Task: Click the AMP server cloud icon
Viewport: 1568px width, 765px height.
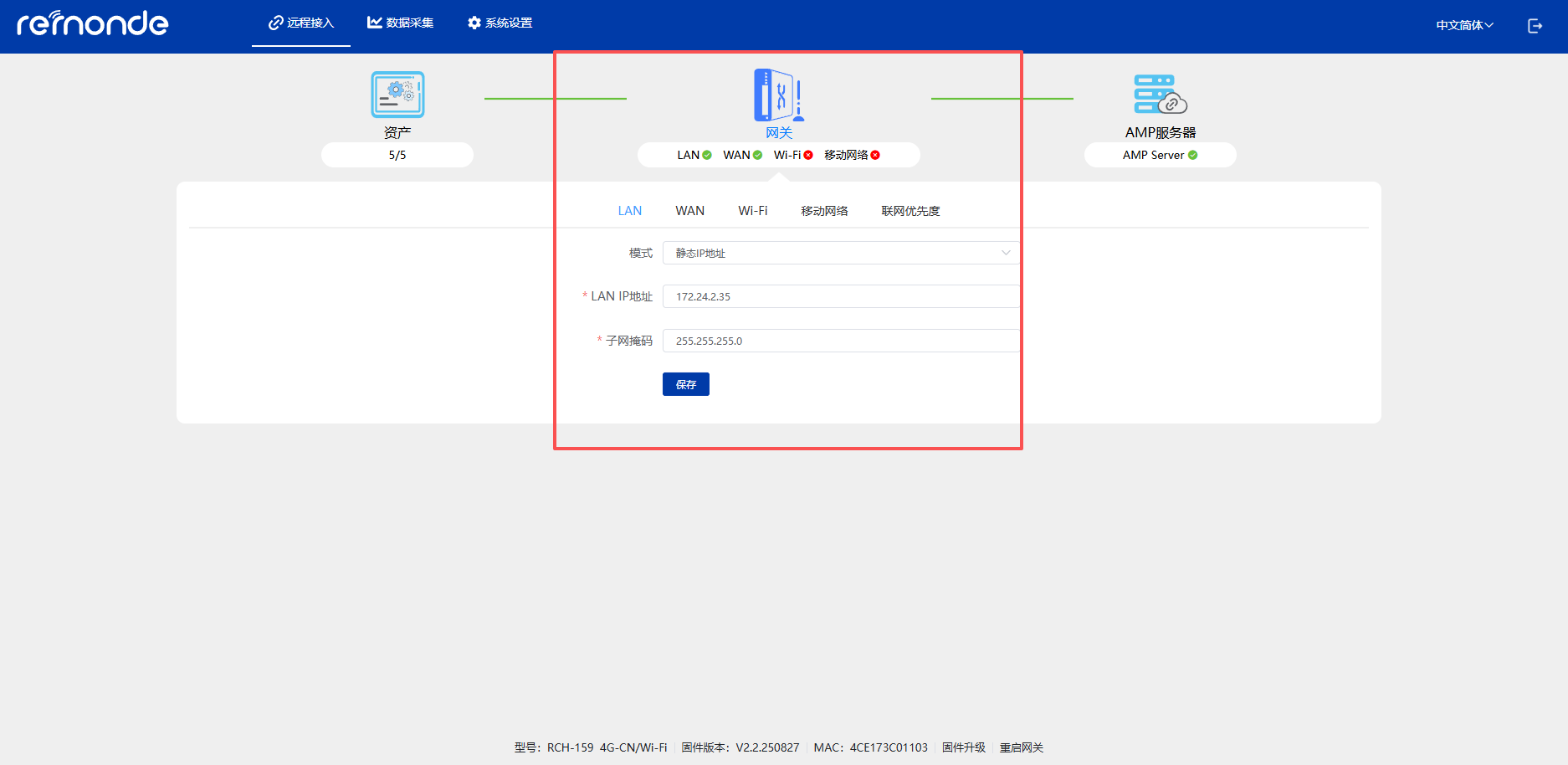Action: (x=1160, y=95)
